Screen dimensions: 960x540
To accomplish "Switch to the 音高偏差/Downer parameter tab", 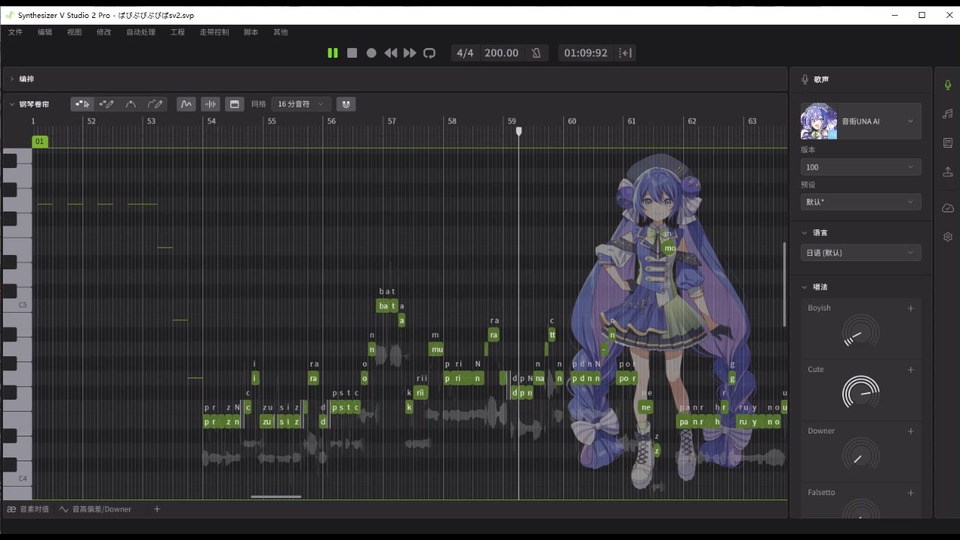I will [x=96, y=509].
